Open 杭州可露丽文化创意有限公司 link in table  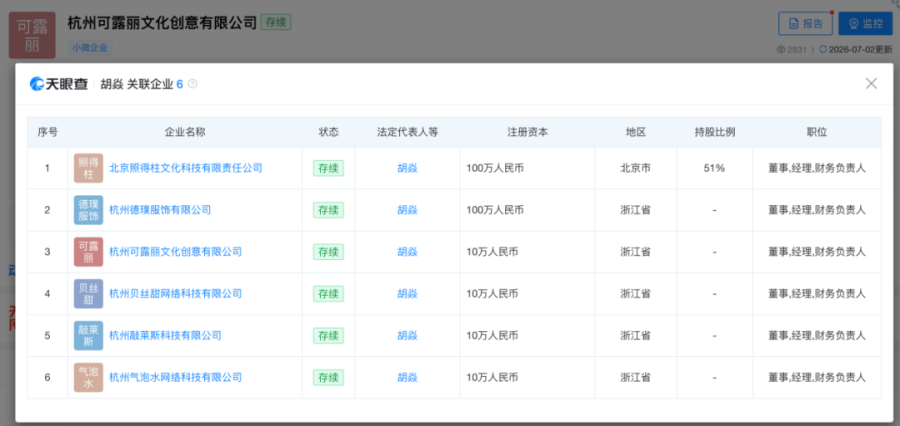coord(176,252)
